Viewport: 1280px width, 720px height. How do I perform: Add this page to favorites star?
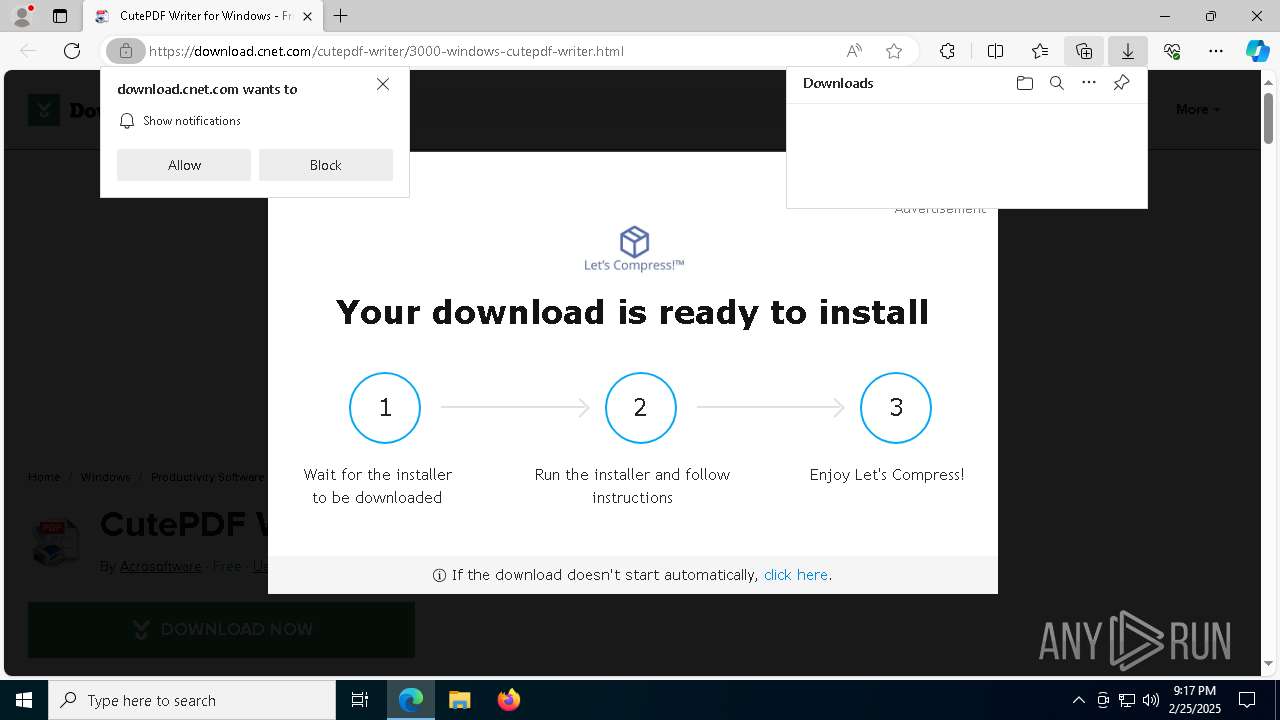pyautogui.click(x=894, y=51)
